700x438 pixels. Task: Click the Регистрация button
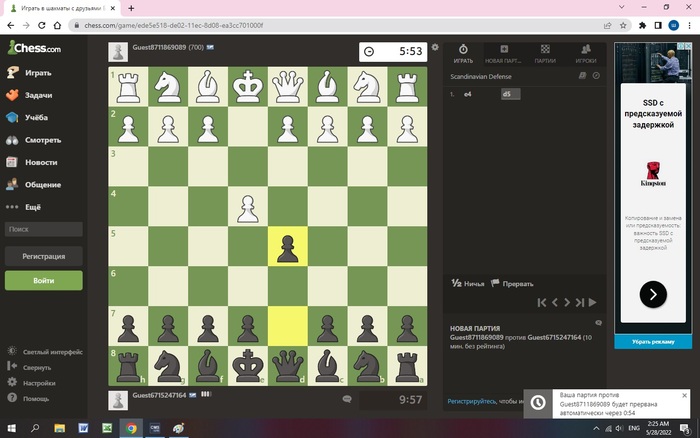pyautogui.click(x=43, y=256)
